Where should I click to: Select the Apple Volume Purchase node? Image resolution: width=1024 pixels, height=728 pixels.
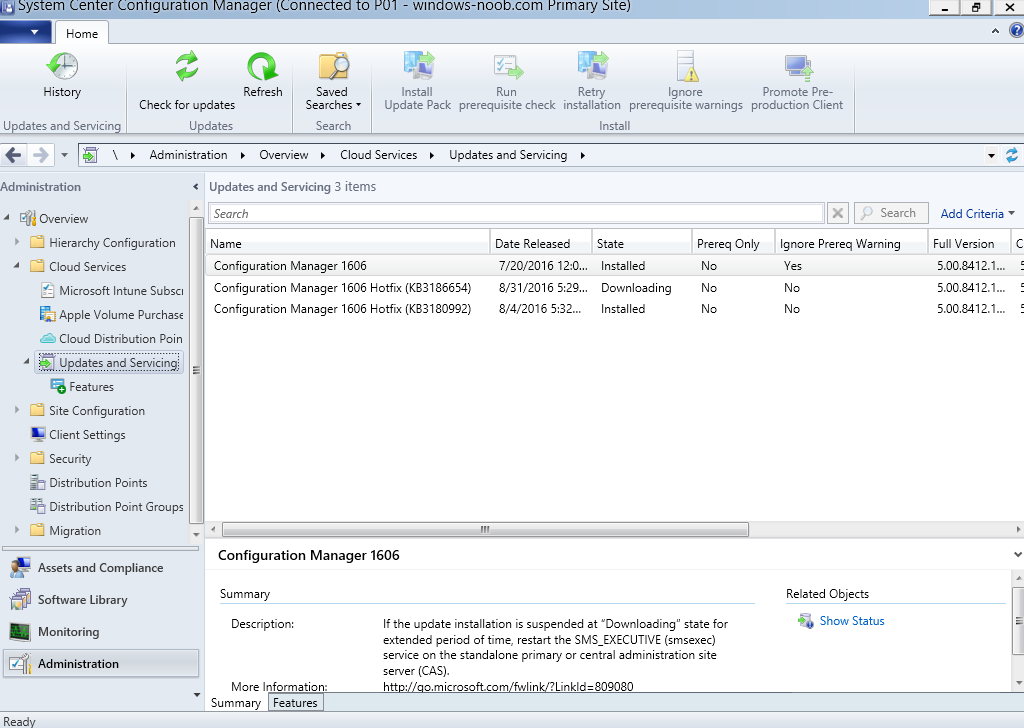112,315
